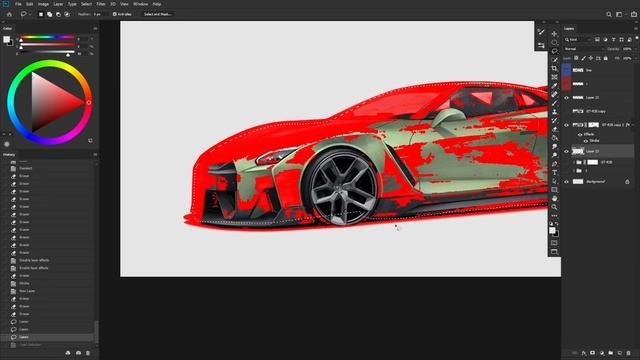Toggle visibility of GT-R35 copy 2 layer
Image resolution: width=640 pixels, height=360 pixels.
coord(566,125)
